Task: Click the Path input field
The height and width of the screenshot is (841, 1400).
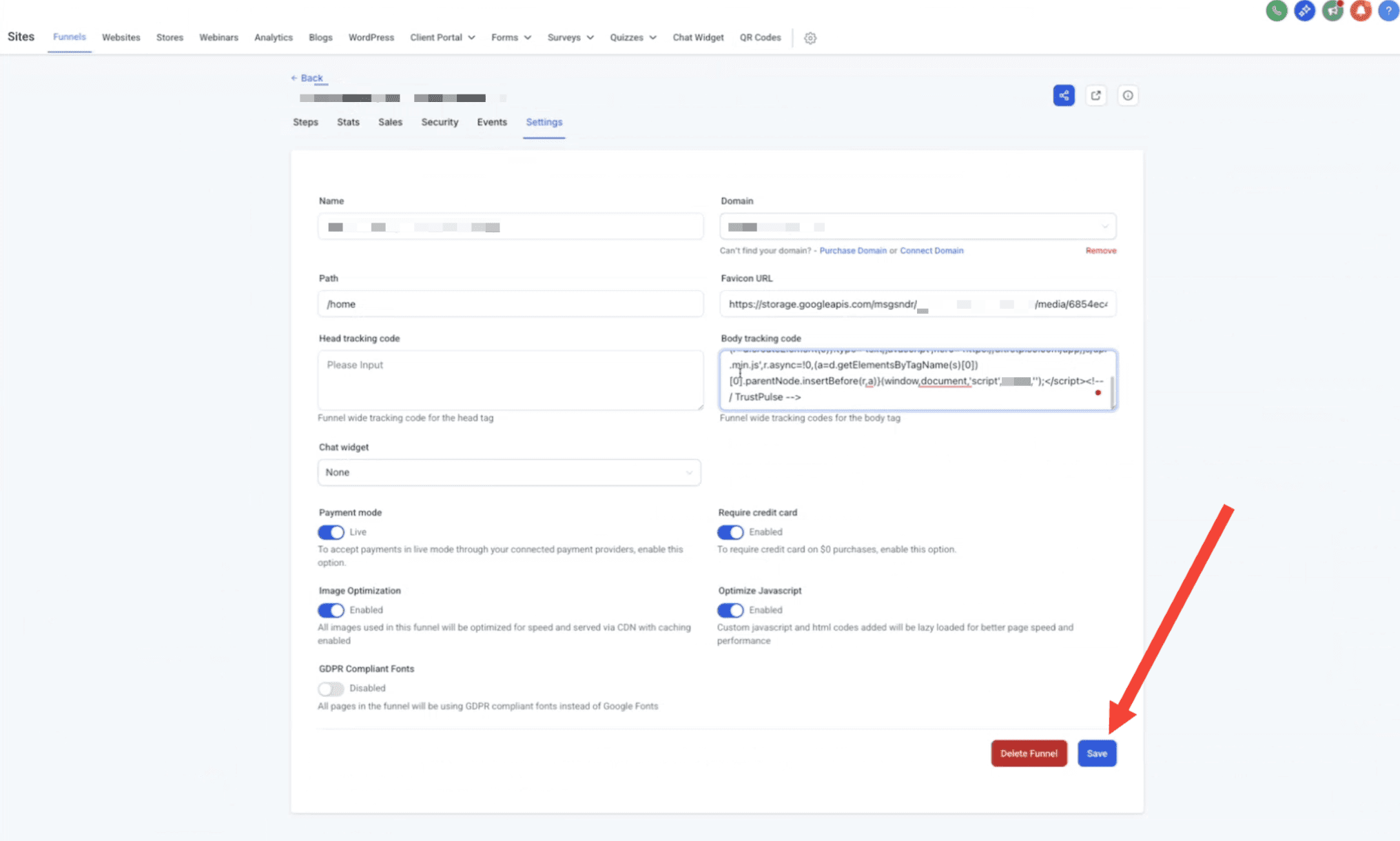Action: coord(511,304)
